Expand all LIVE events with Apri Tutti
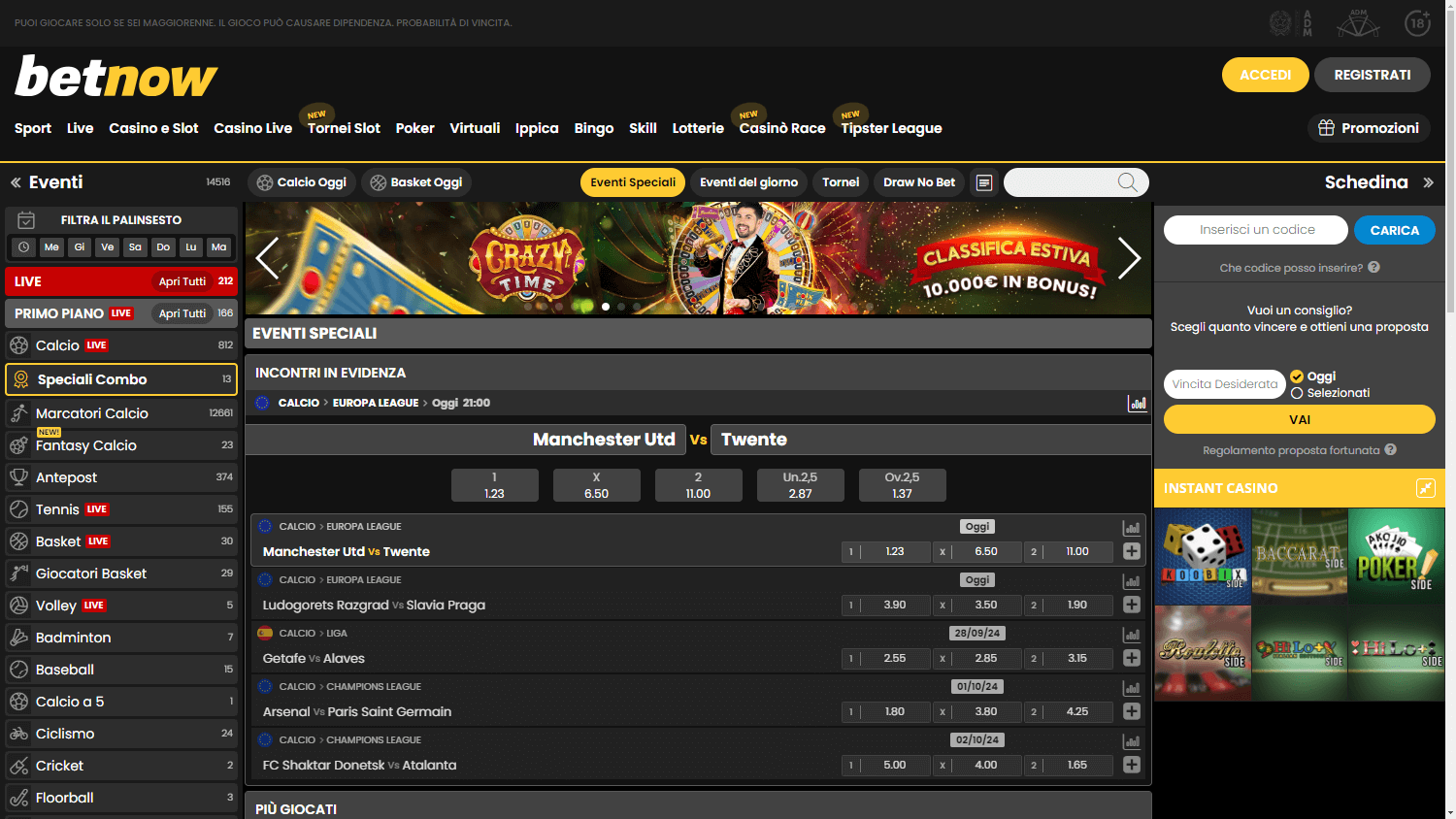This screenshot has height=819, width=1456. coord(182,281)
